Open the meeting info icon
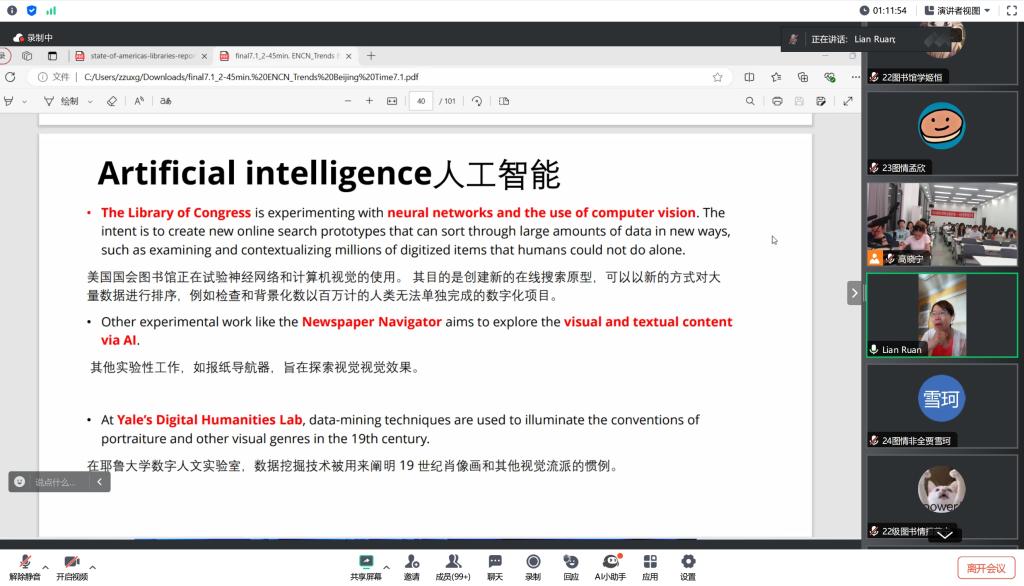1024x586 pixels. coord(12,10)
